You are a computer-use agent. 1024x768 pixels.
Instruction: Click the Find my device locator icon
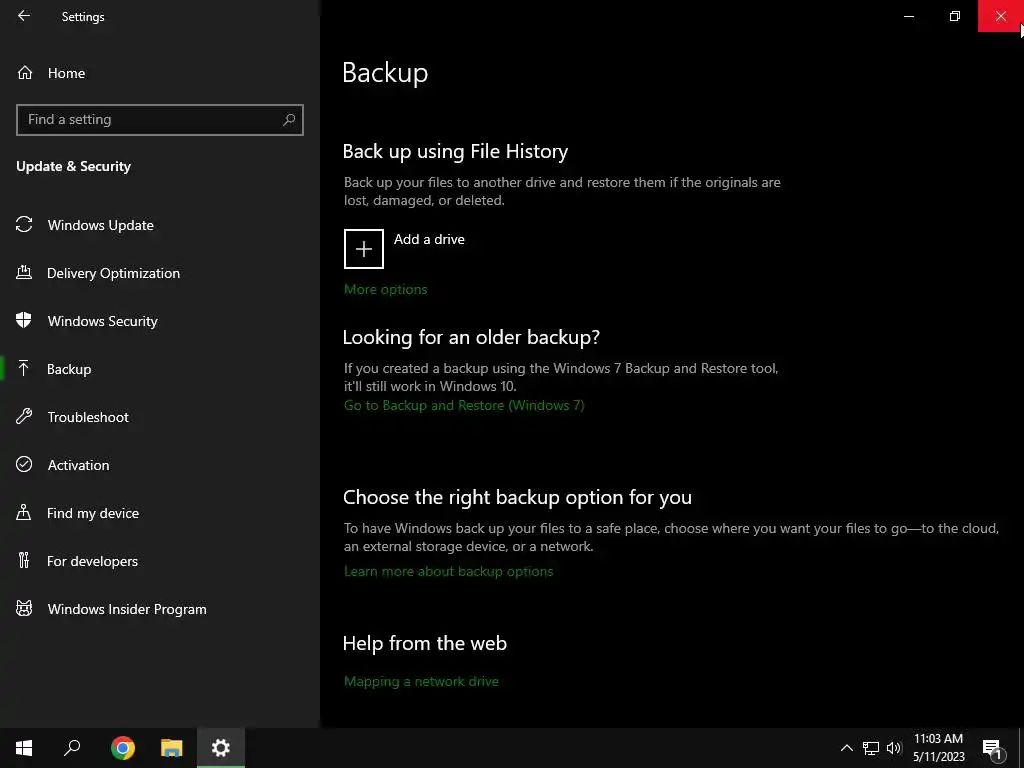tap(24, 512)
